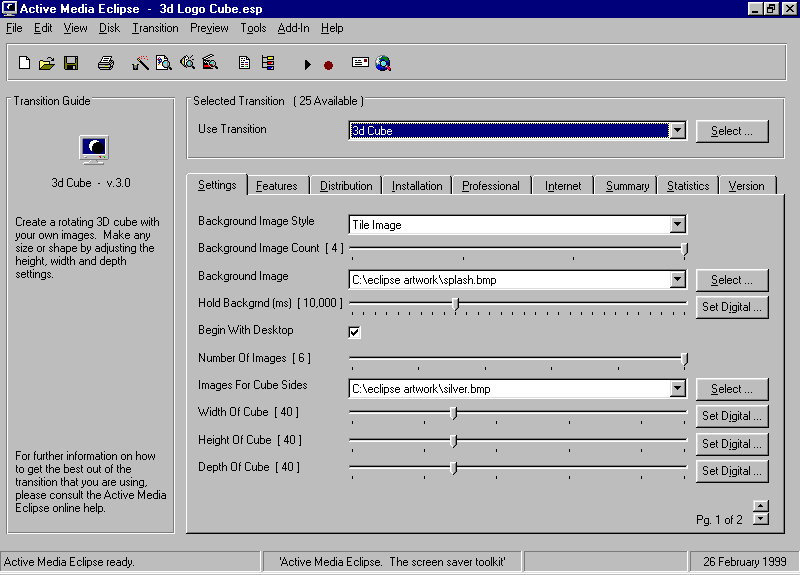Click the Depth Of Cube slider thumb

coord(454,468)
